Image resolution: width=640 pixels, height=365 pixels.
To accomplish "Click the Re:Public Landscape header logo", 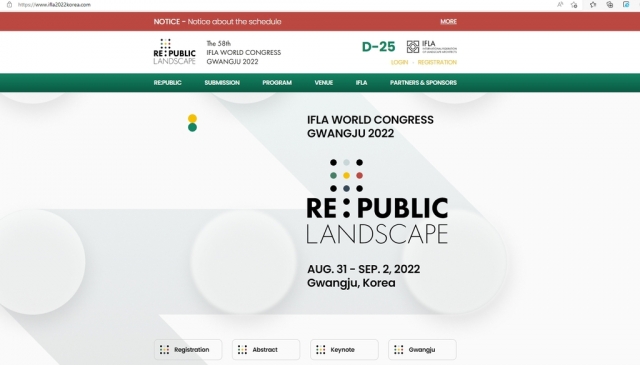I will [174, 52].
